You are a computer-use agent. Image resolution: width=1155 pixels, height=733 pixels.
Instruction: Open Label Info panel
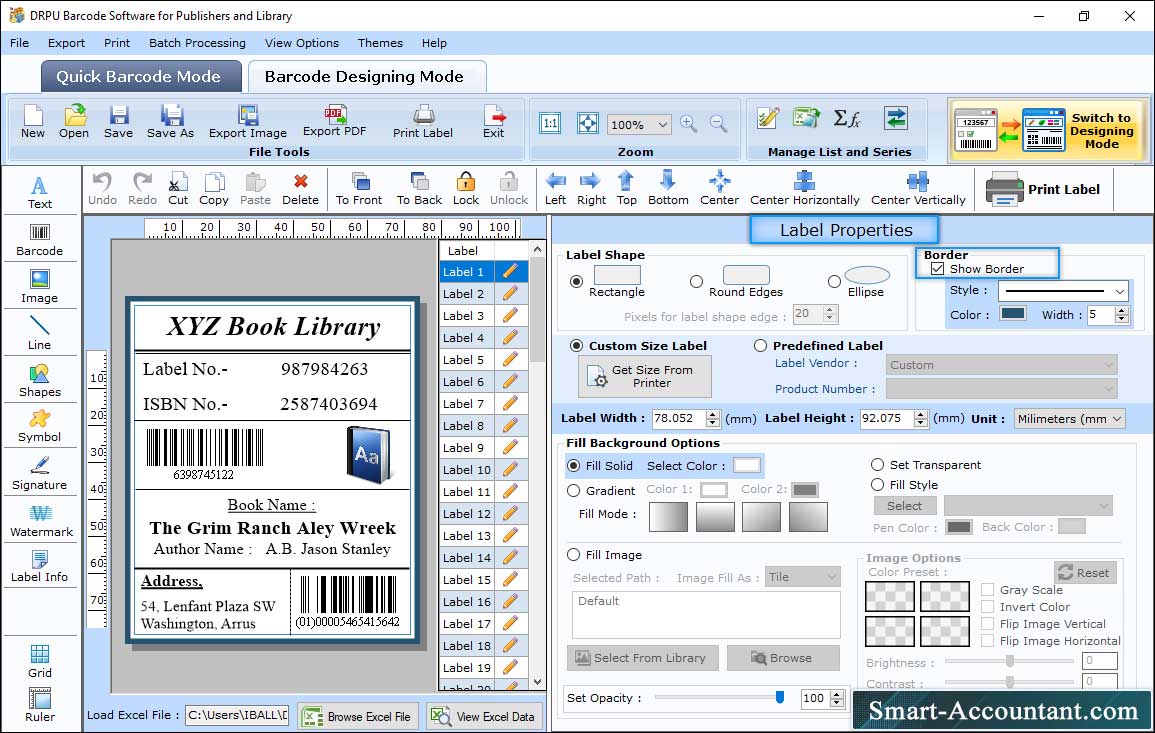pos(40,566)
